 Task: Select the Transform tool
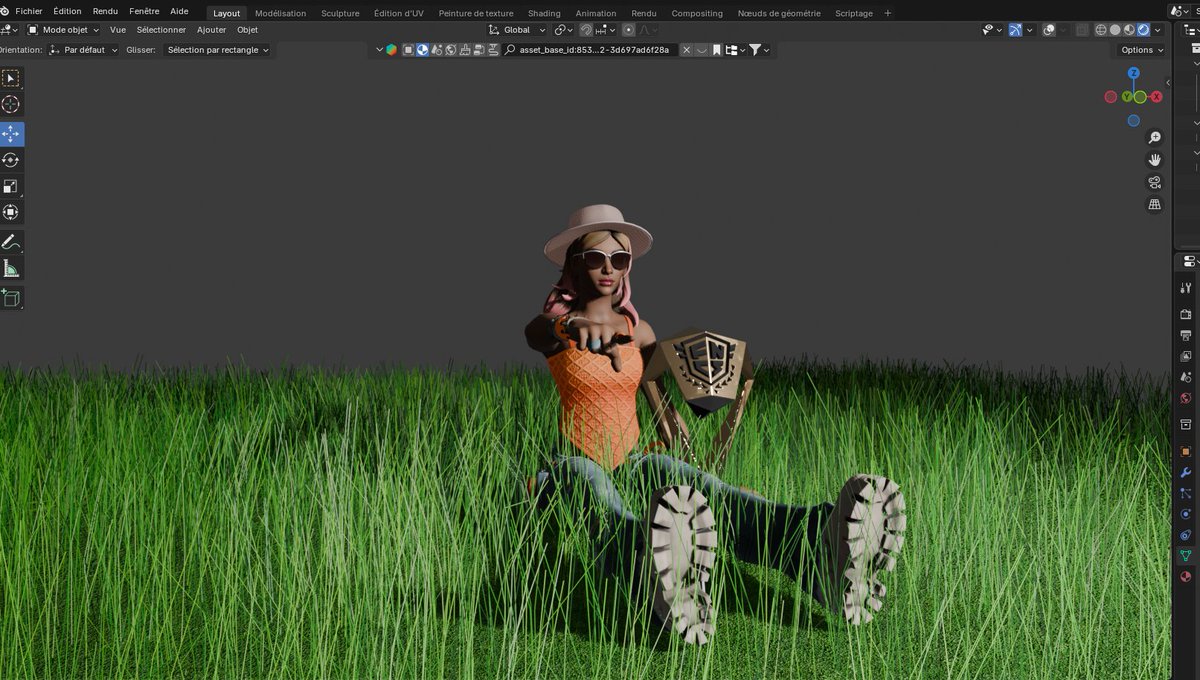point(11,212)
